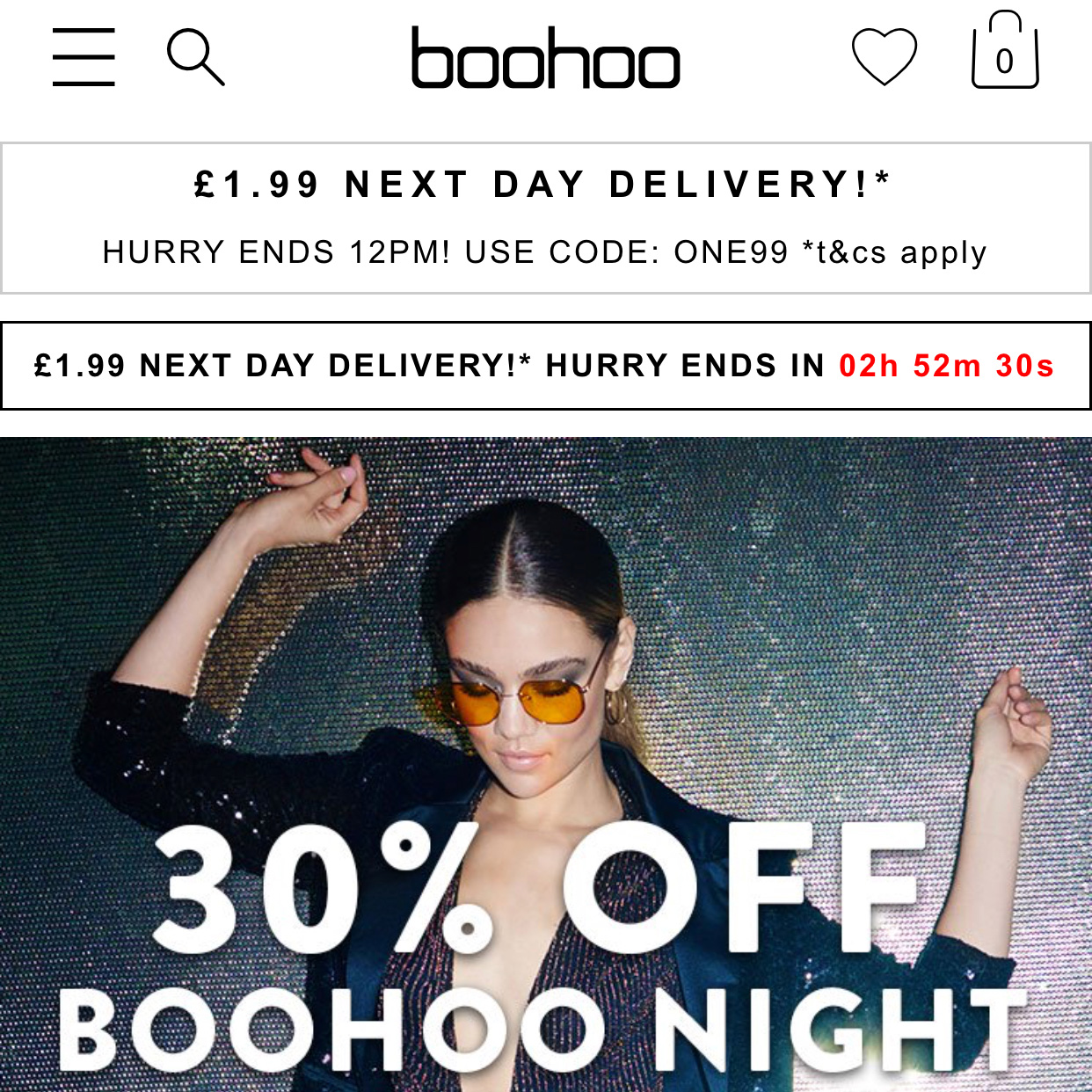
Task: Click the bag item count 0
Action: pyautogui.click(x=1005, y=62)
